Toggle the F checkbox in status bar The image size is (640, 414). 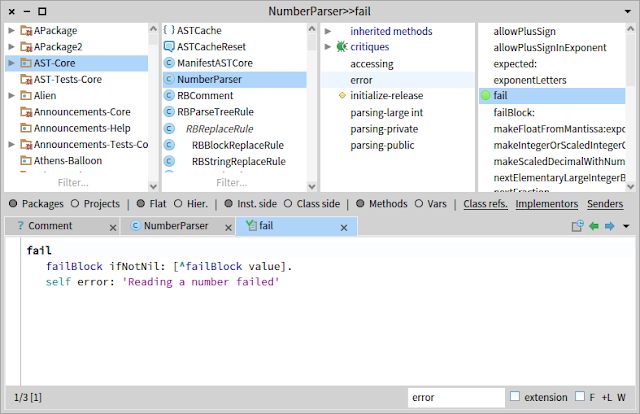(580, 396)
